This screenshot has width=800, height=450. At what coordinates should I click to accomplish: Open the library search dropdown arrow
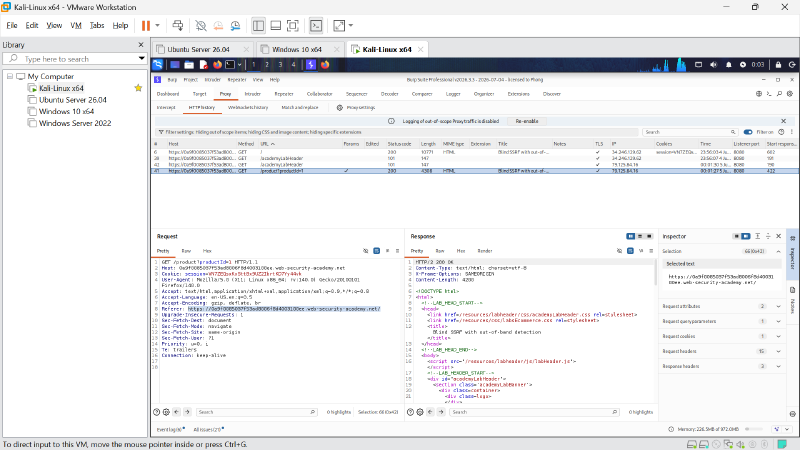coord(141,59)
